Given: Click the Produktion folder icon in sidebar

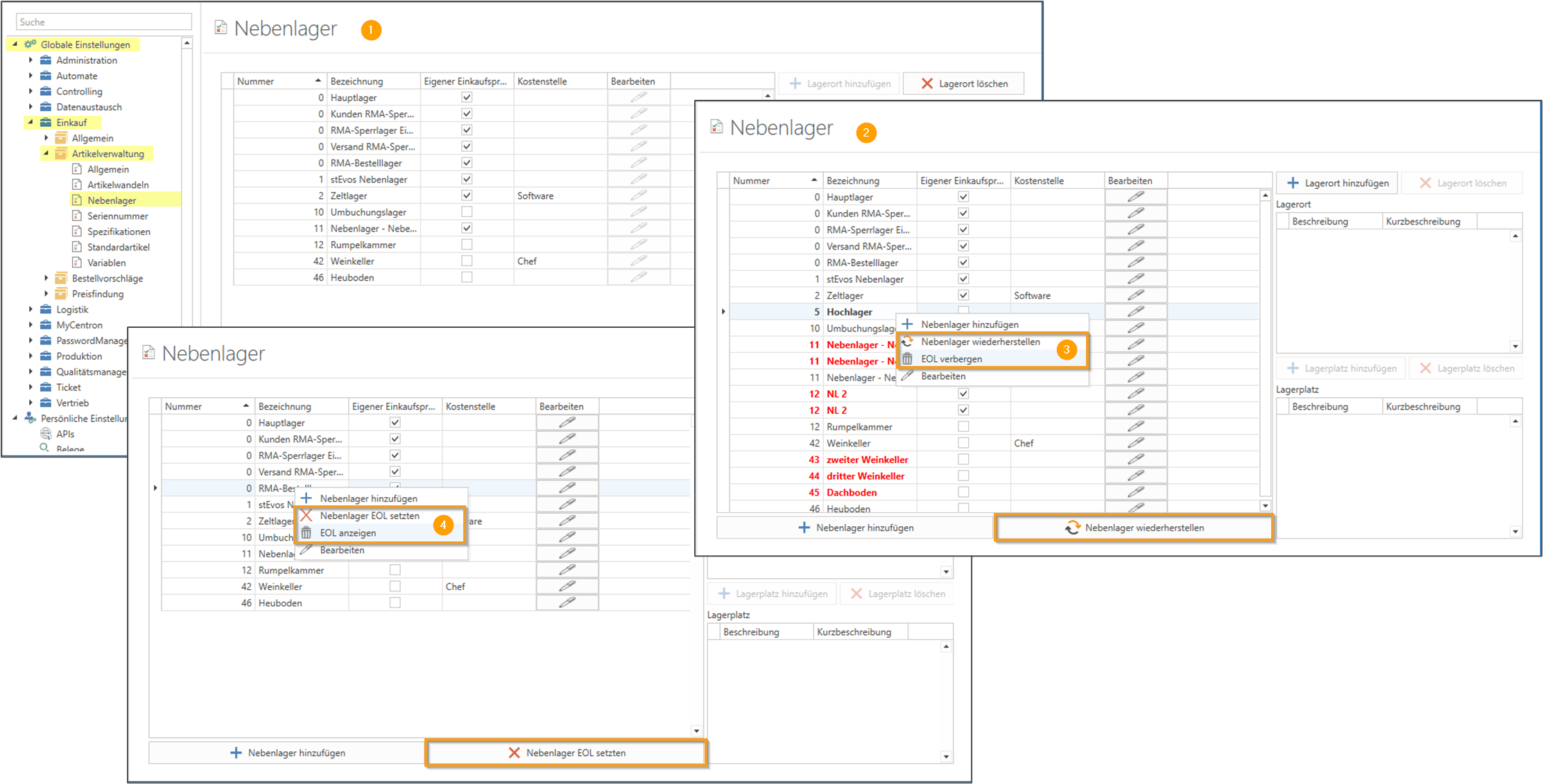Looking at the screenshot, I should (x=46, y=356).
